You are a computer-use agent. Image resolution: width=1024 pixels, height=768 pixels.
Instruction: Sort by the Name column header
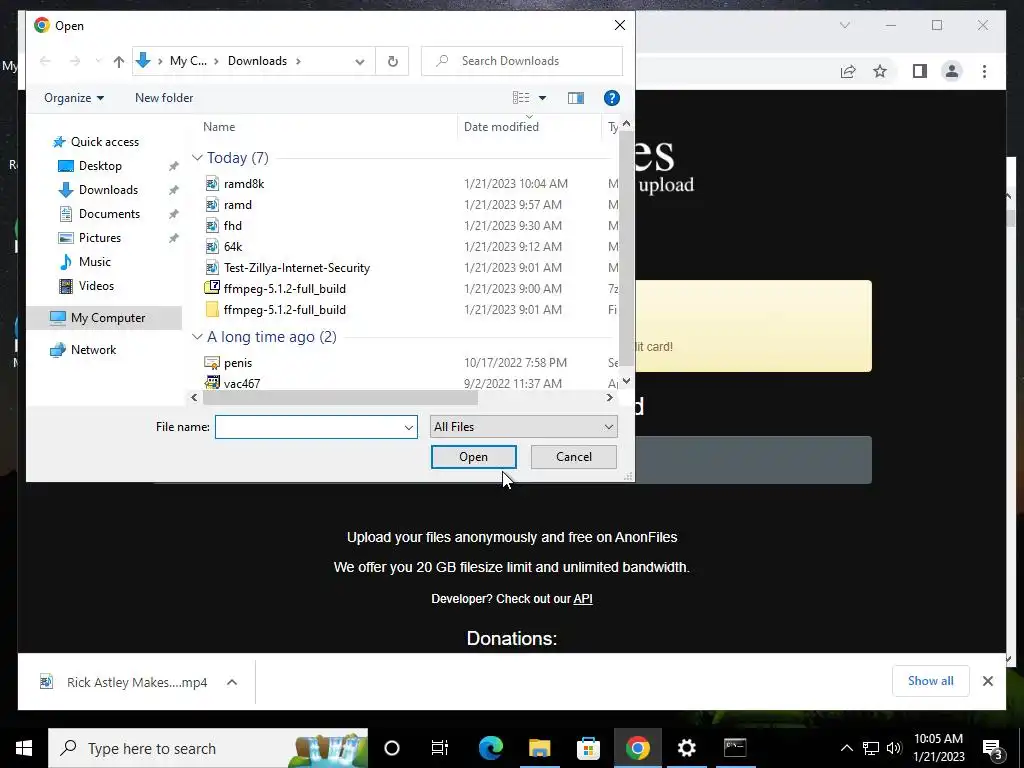[219, 127]
